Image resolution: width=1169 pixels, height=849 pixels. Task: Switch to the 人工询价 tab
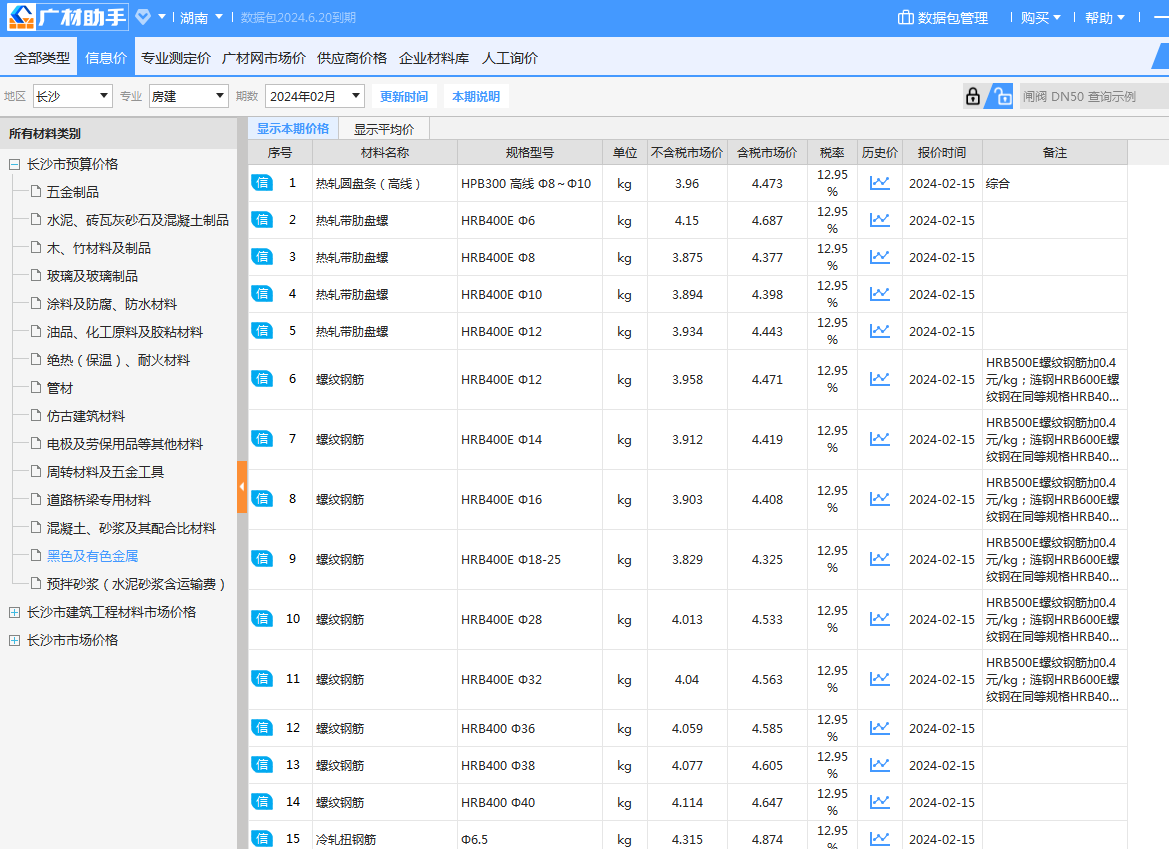510,58
